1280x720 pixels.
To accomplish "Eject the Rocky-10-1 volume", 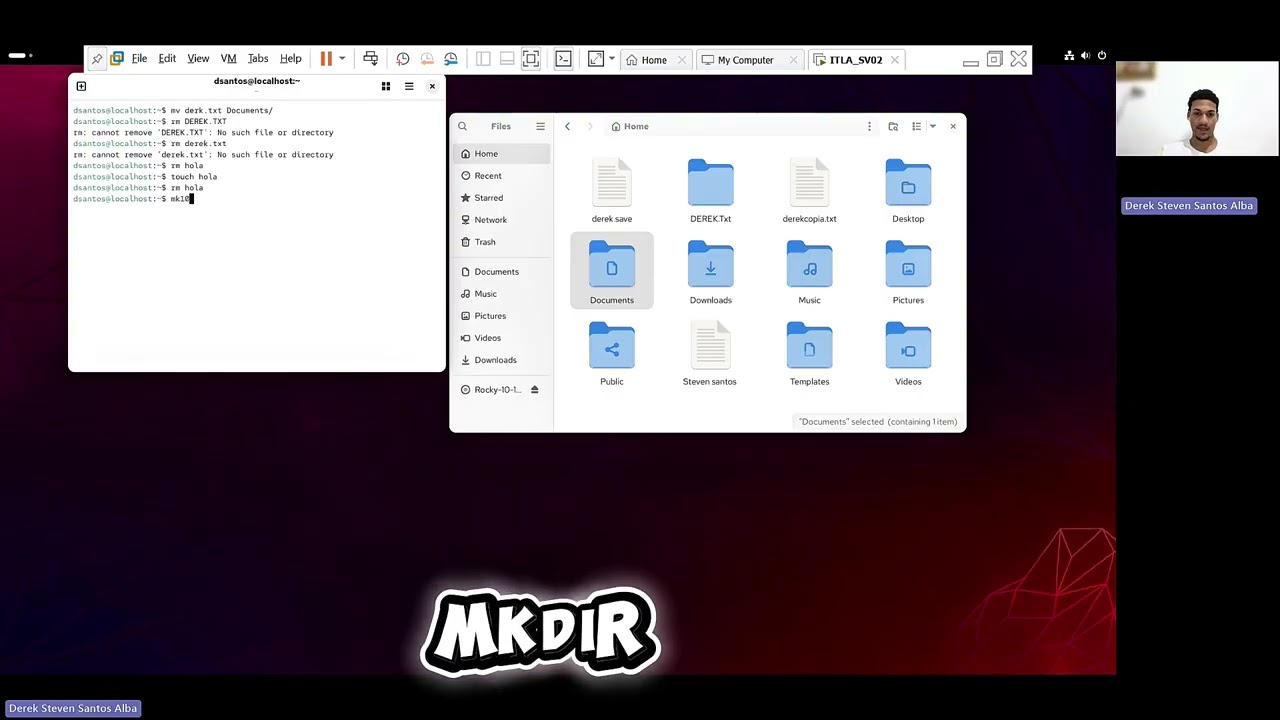I will 534,390.
